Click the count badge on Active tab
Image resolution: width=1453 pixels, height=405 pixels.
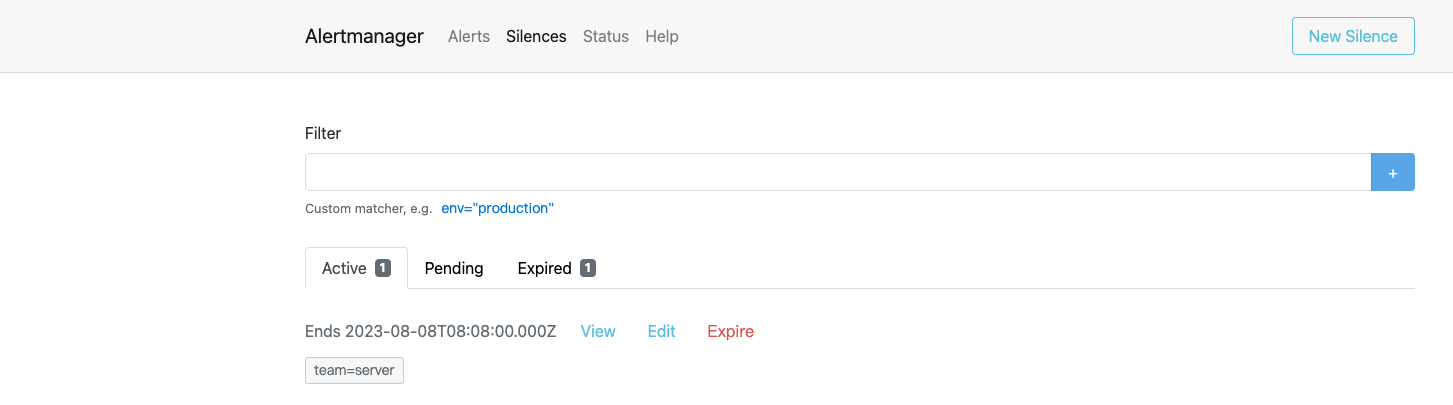pos(382,268)
